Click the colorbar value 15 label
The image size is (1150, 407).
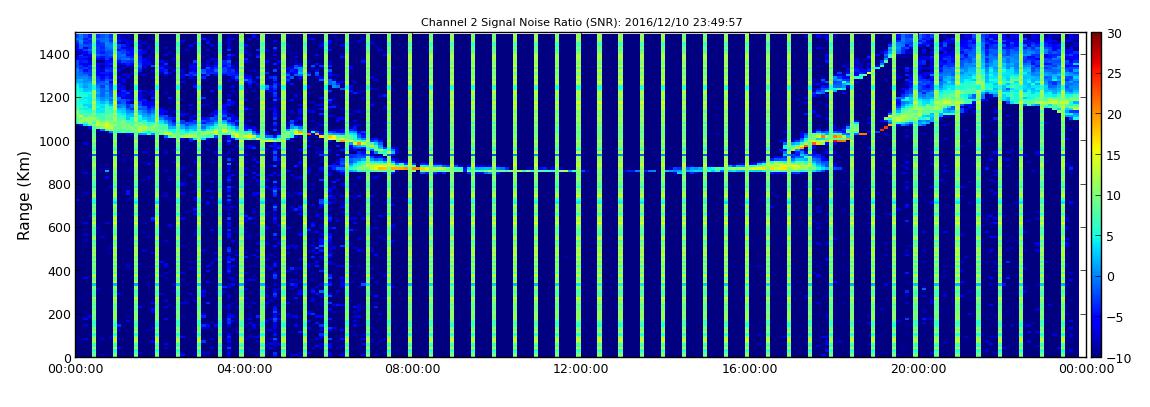[1115, 155]
